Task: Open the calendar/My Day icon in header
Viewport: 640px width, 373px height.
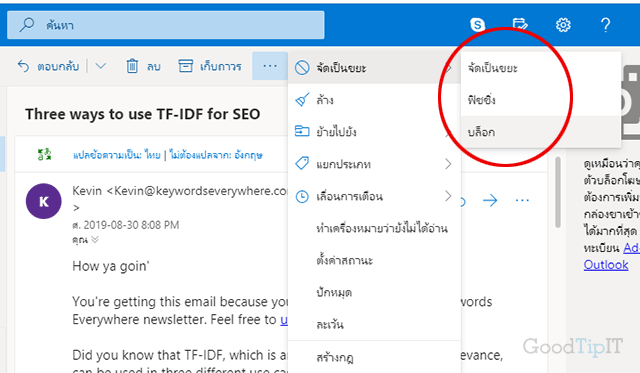Action: (520, 25)
